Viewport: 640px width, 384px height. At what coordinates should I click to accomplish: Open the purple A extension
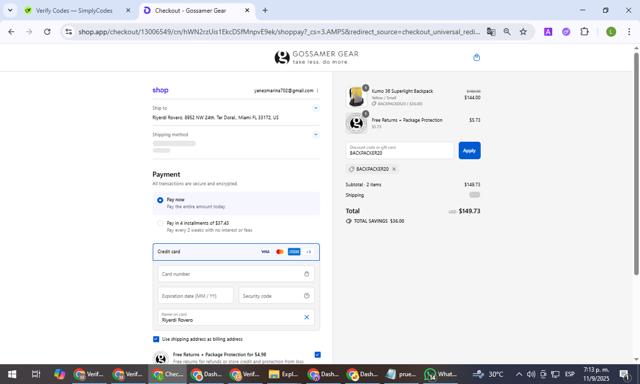548,31
